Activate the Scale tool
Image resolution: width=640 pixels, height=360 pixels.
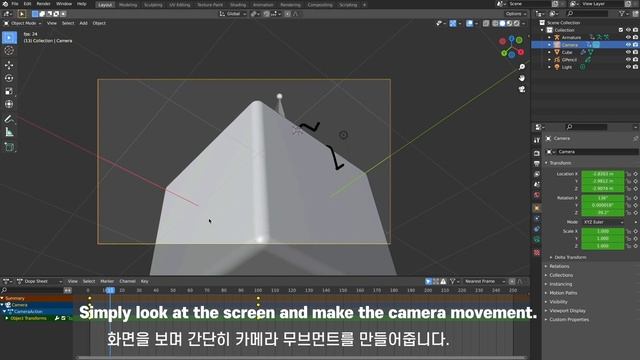[x=9, y=91]
